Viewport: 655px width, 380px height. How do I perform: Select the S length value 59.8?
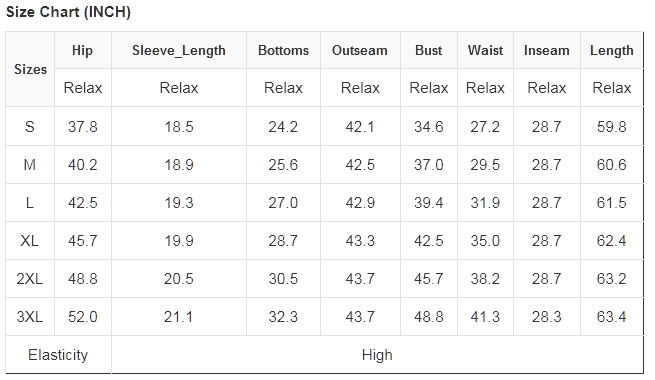612,126
